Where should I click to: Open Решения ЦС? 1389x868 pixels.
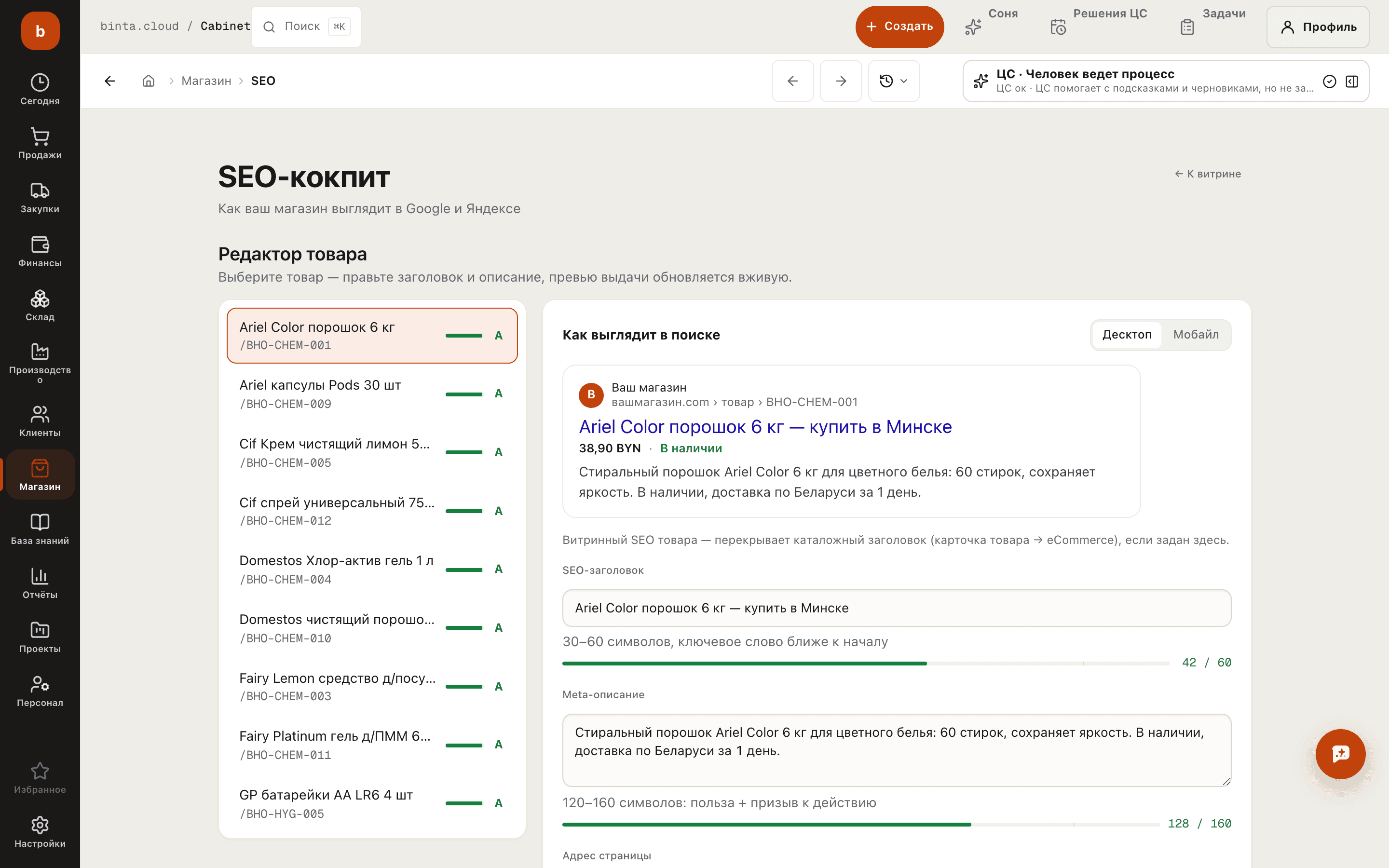[x=1099, y=27]
